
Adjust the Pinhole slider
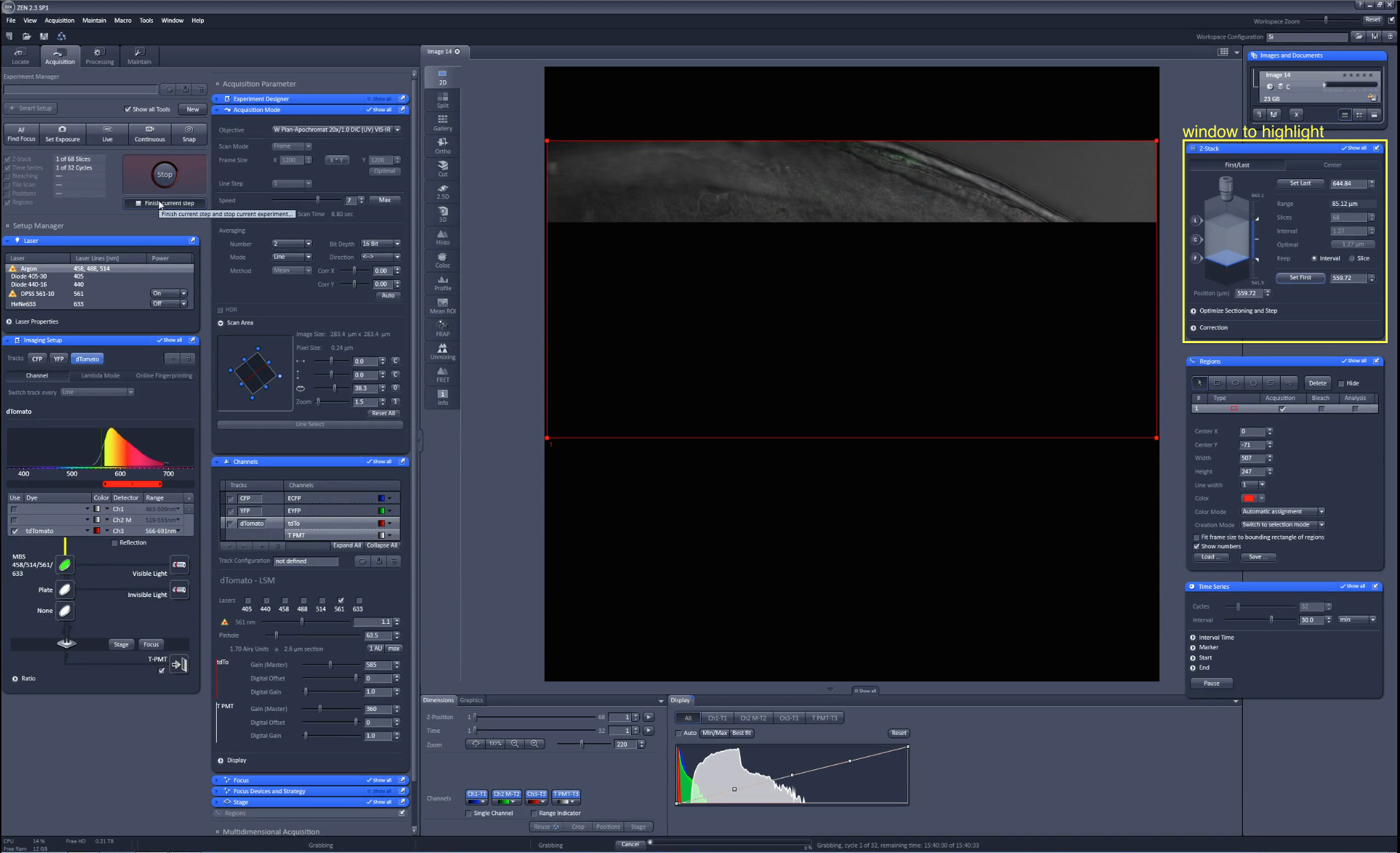click(276, 635)
